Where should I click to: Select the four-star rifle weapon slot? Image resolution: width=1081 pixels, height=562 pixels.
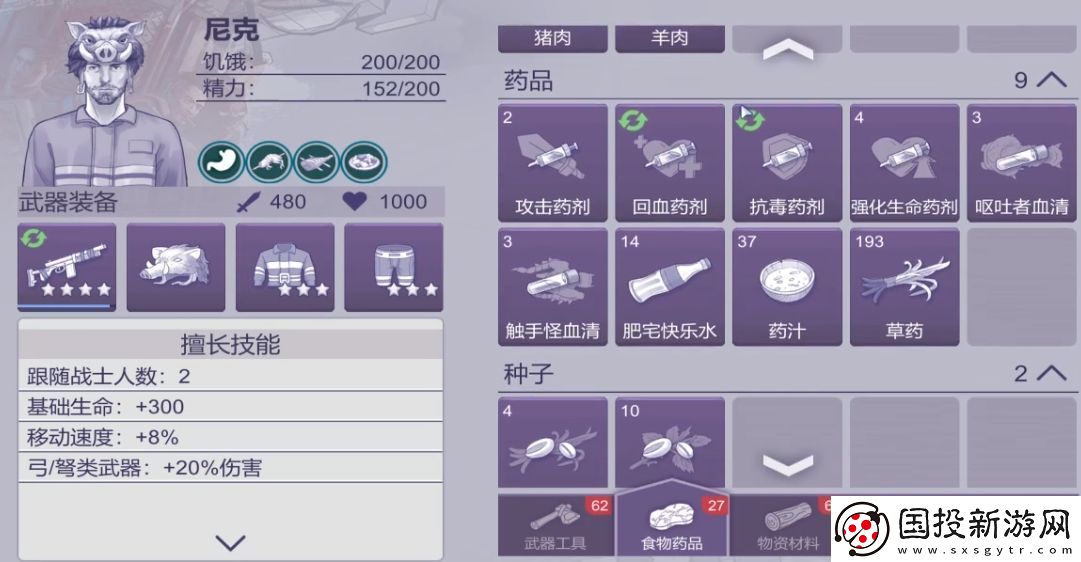(x=67, y=268)
